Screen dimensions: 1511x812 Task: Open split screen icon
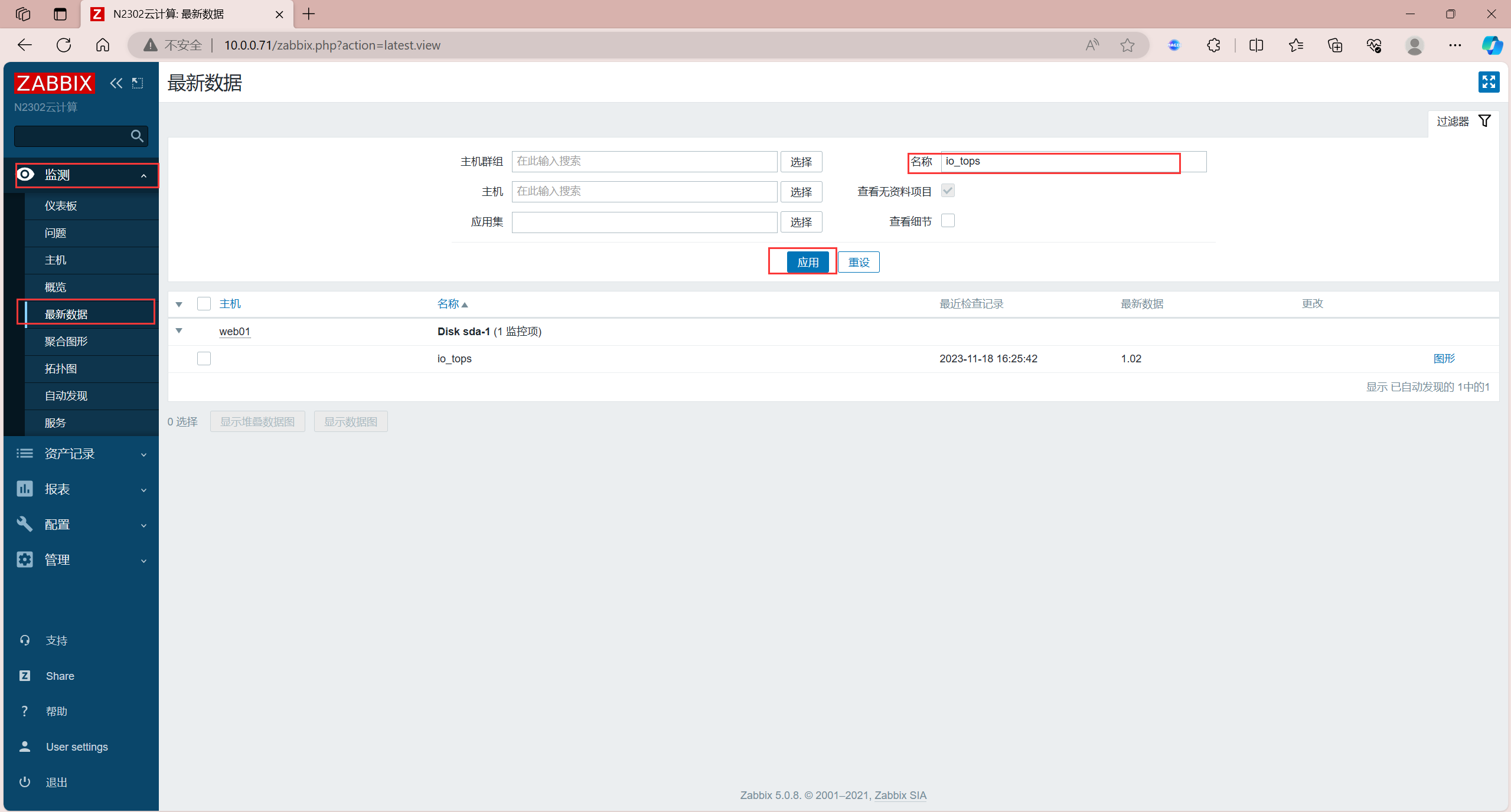coord(1256,45)
